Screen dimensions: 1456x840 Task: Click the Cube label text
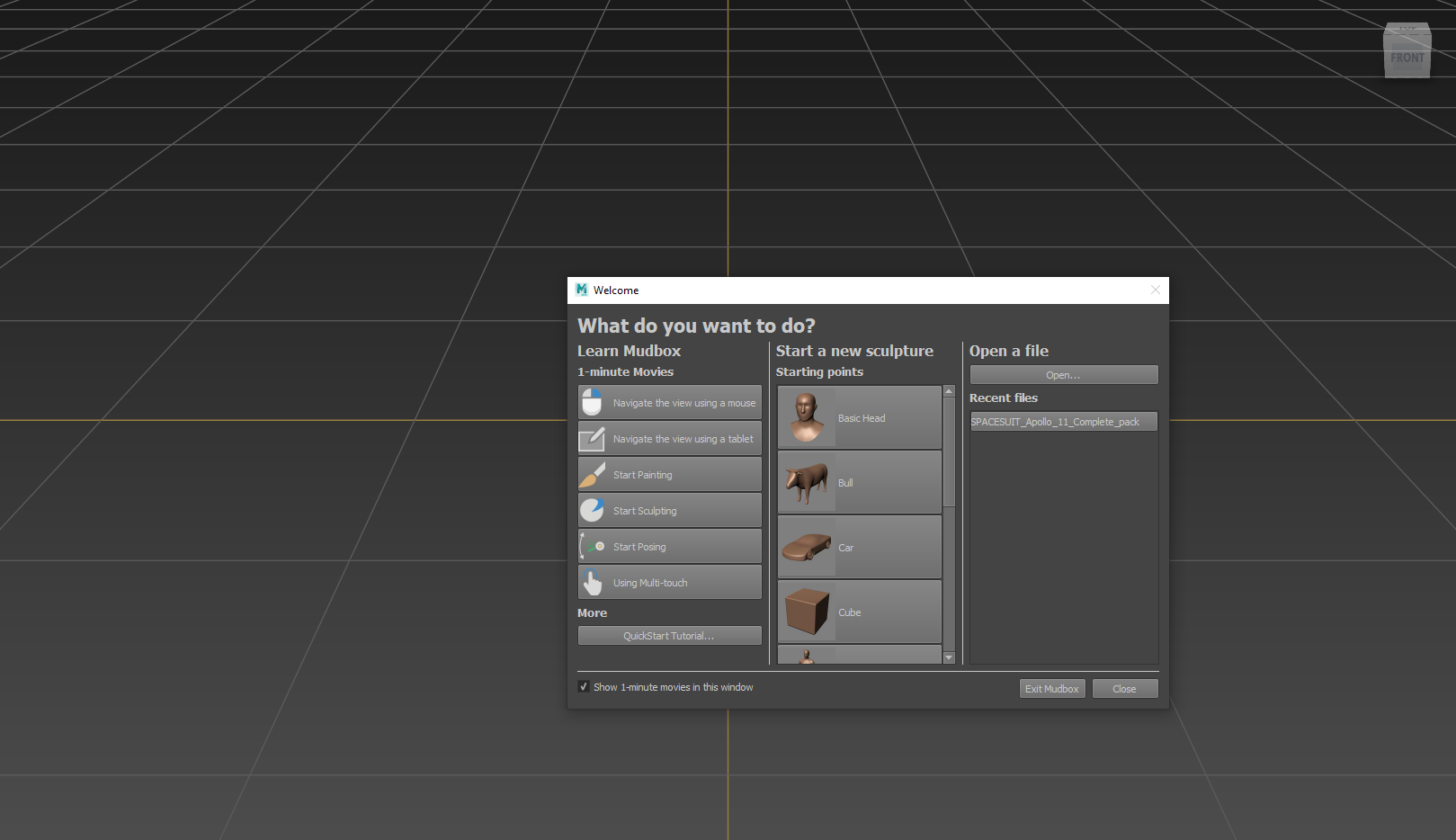click(849, 612)
